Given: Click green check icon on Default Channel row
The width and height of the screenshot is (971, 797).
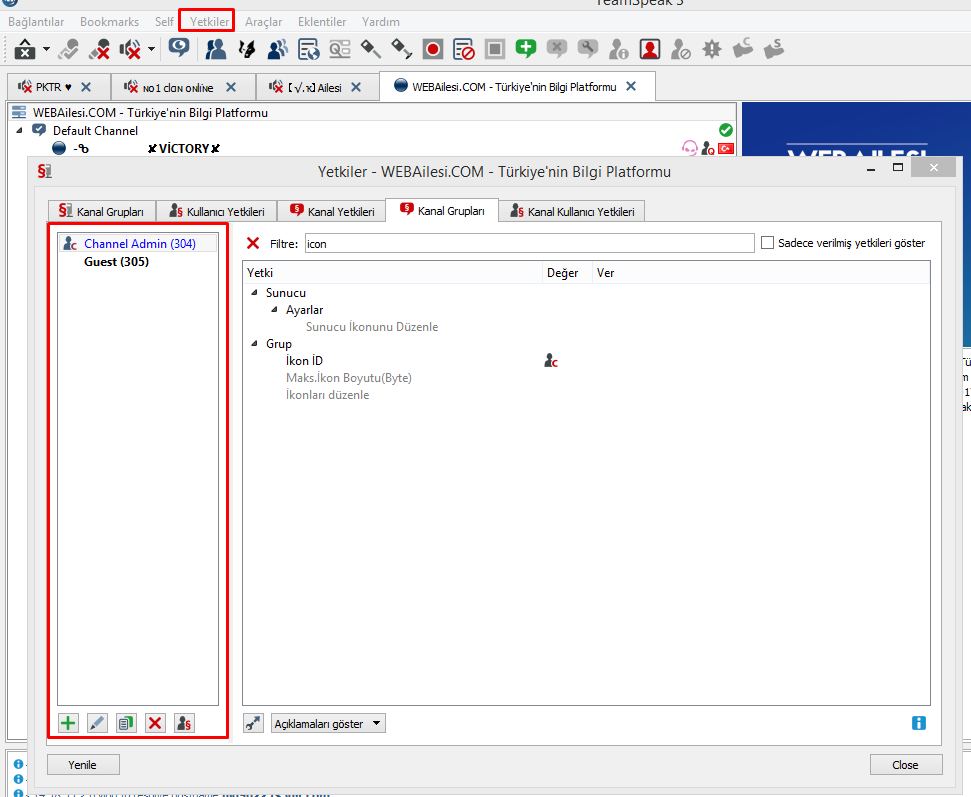Looking at the screenshot, I should point(726,130).
